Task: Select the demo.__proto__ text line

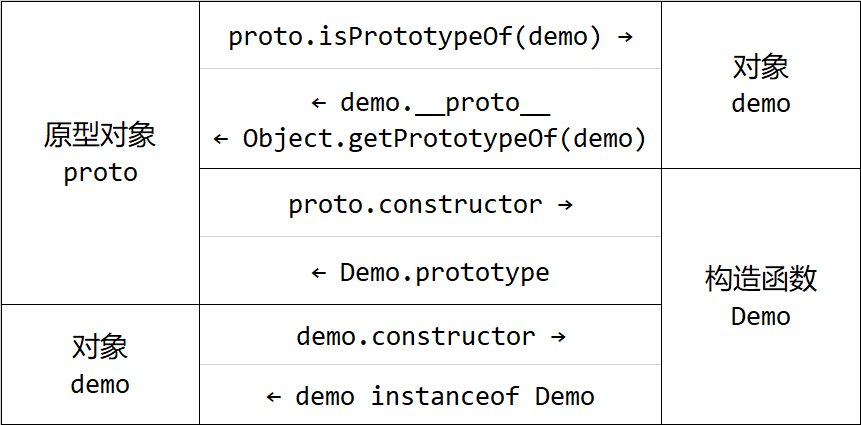Action: click(x=430, y=103)
